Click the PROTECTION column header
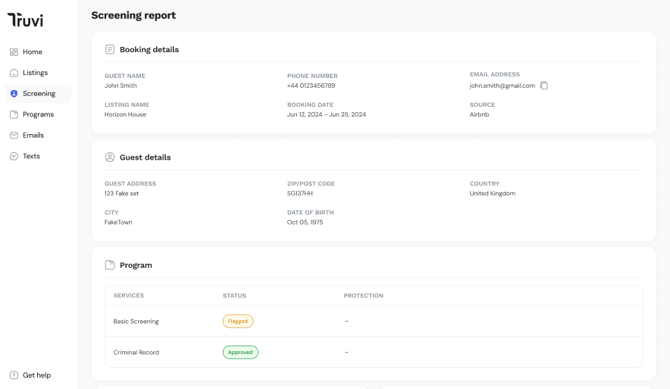Screen dimensions: 670x389 [x=363, y=295]
